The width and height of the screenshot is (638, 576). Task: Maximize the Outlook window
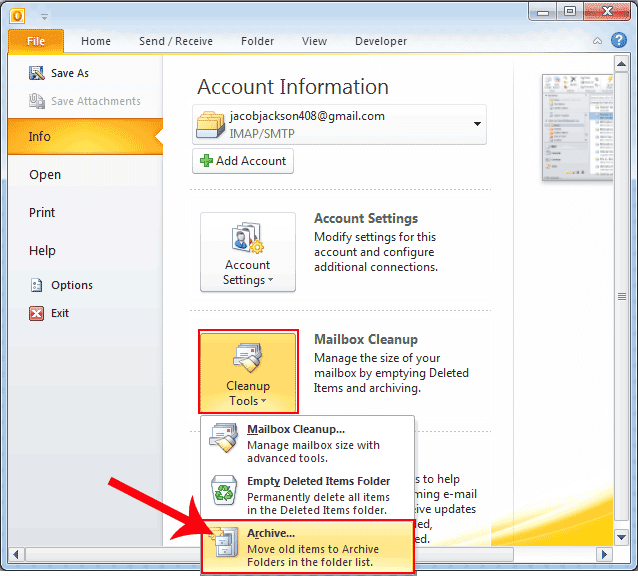coord(570,11)
